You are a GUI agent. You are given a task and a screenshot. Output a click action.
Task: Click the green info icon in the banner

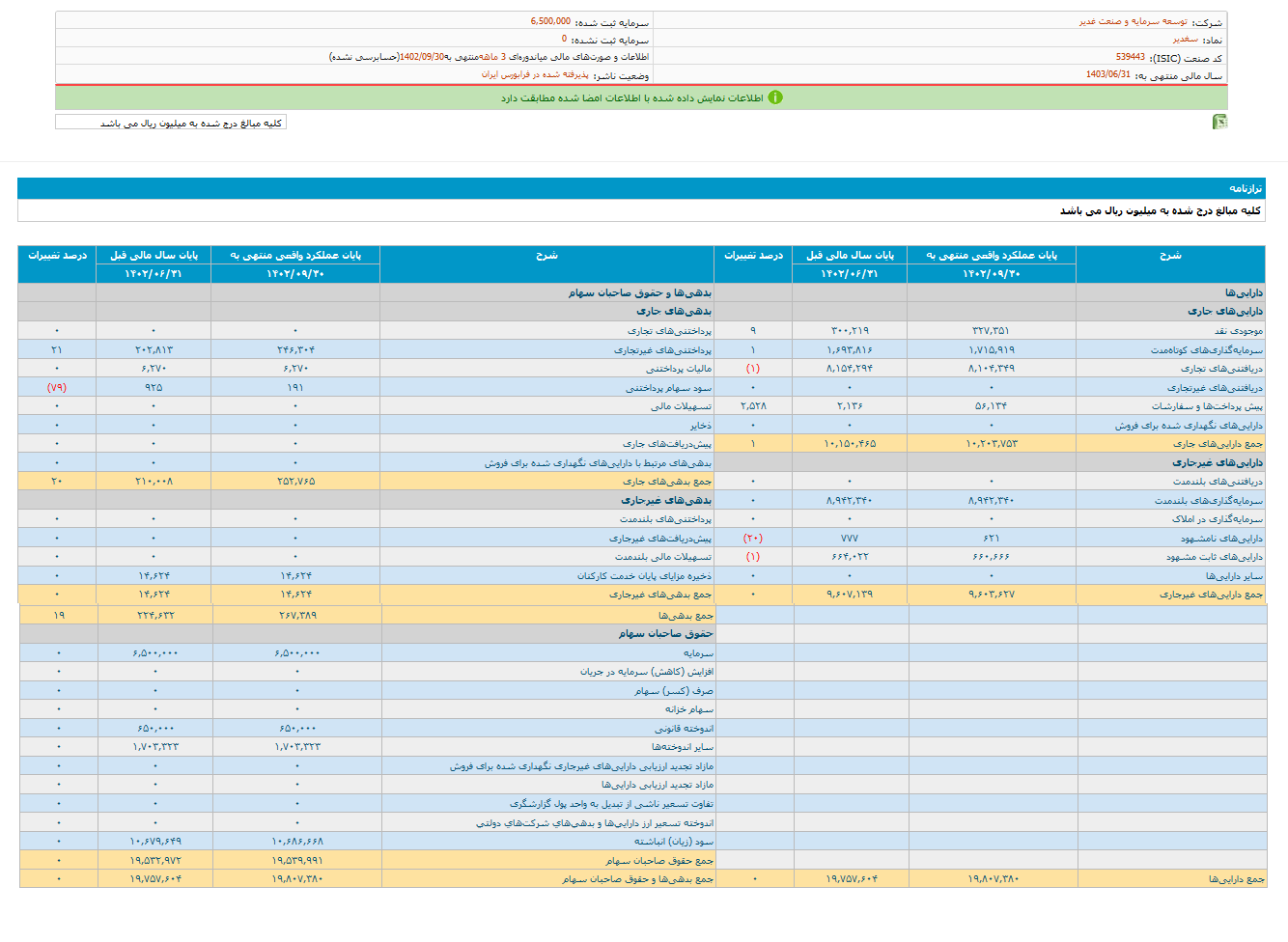[775, 97]
